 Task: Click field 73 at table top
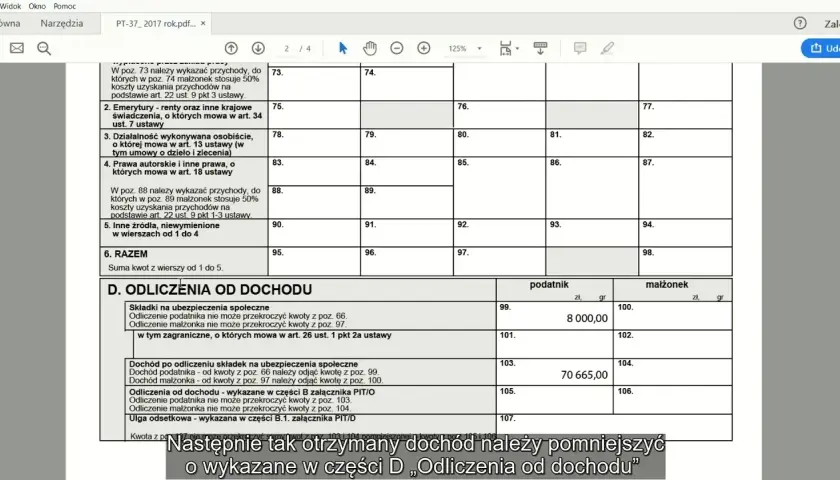314,84
